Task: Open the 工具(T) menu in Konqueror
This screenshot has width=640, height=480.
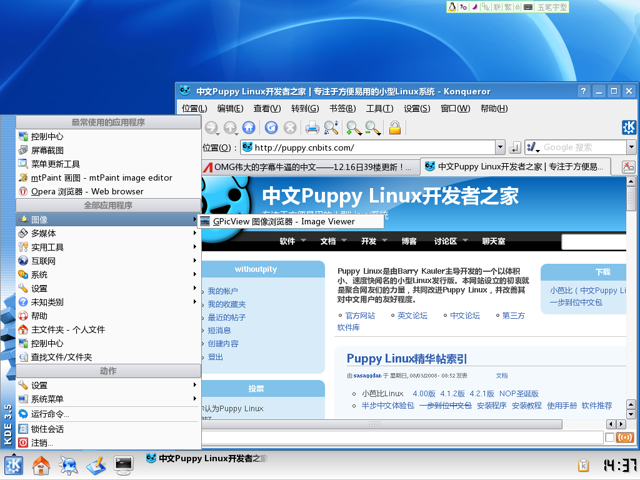Action: pyautogui.click(x=379, y=109)
